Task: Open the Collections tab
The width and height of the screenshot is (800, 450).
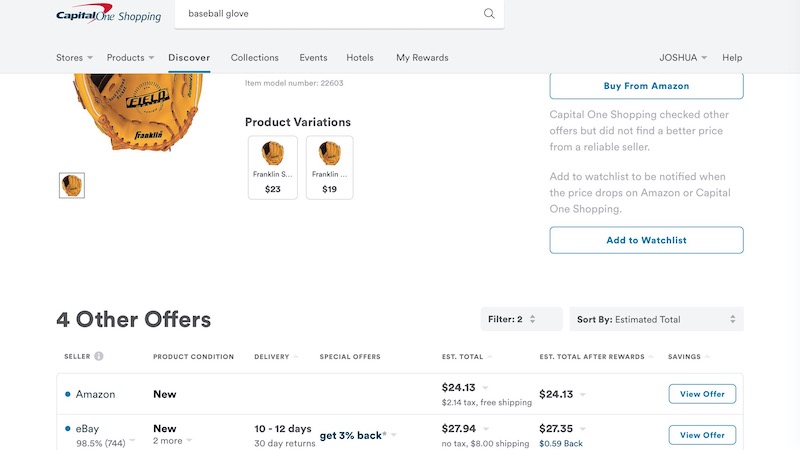Action: (255, 58)
